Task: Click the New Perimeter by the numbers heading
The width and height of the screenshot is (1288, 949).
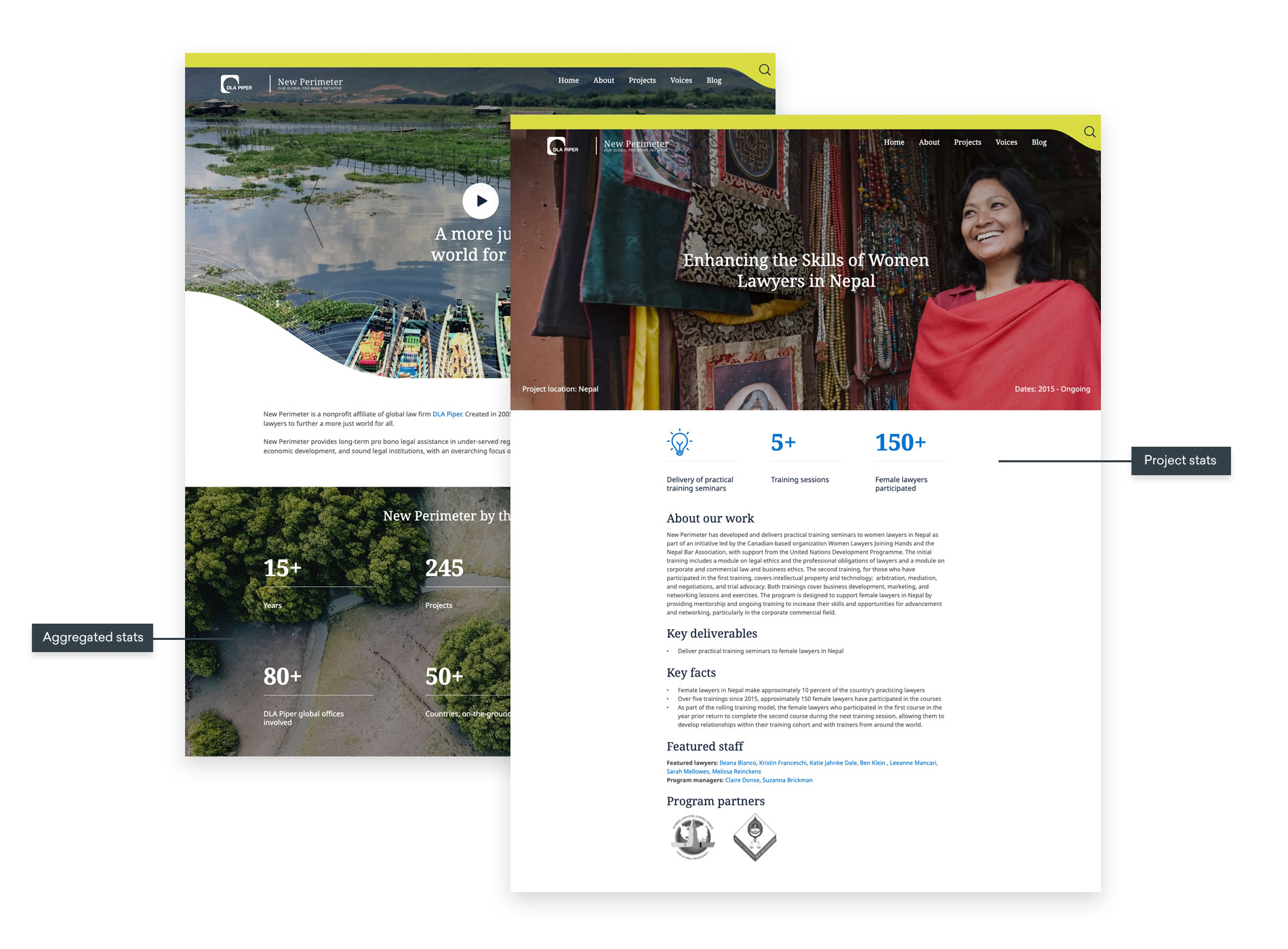Action: [x=447, y=516]
